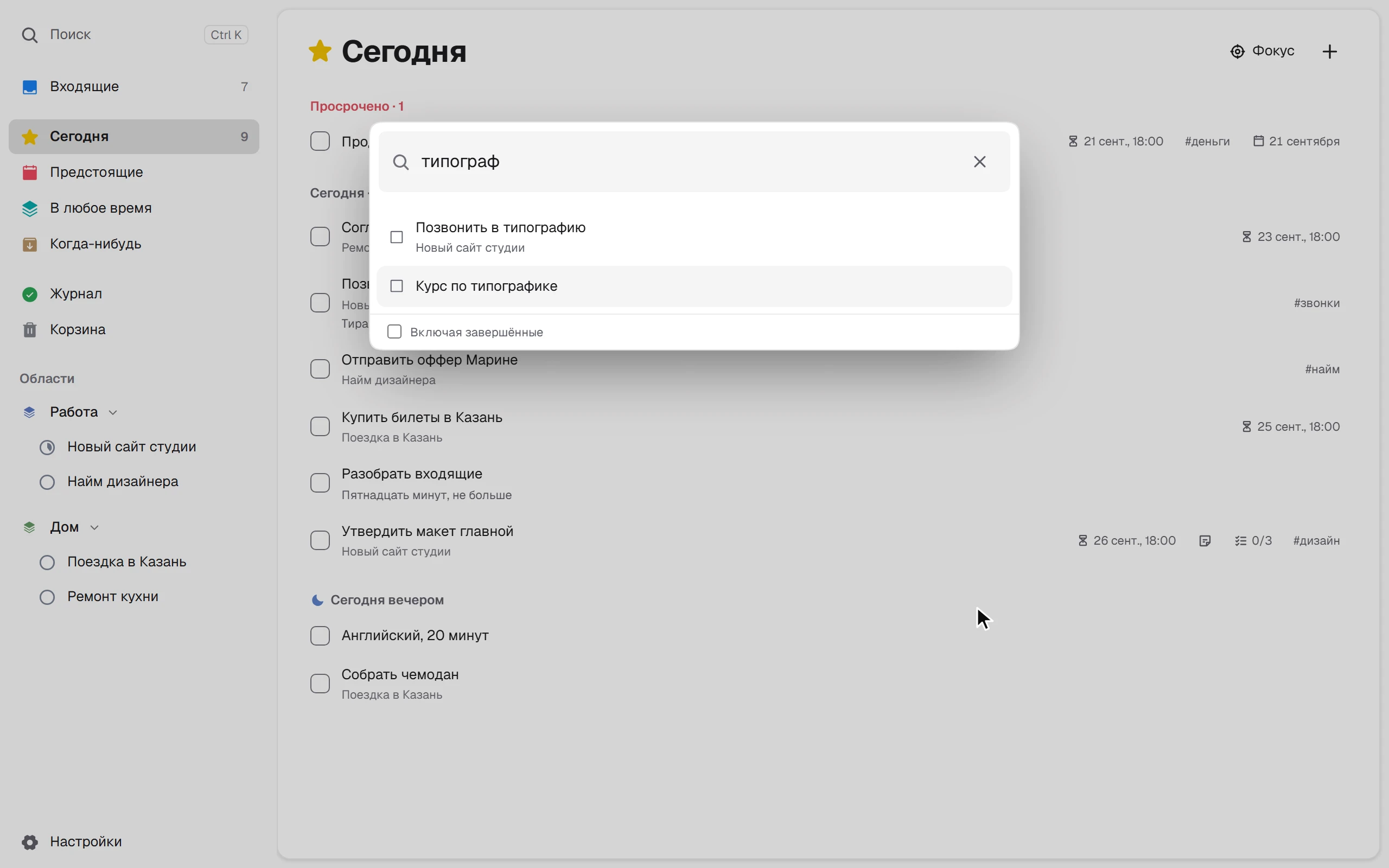1389x868 pixels.
Task: Click the plus icon to add task
Action: click(x=1330, y=51)
